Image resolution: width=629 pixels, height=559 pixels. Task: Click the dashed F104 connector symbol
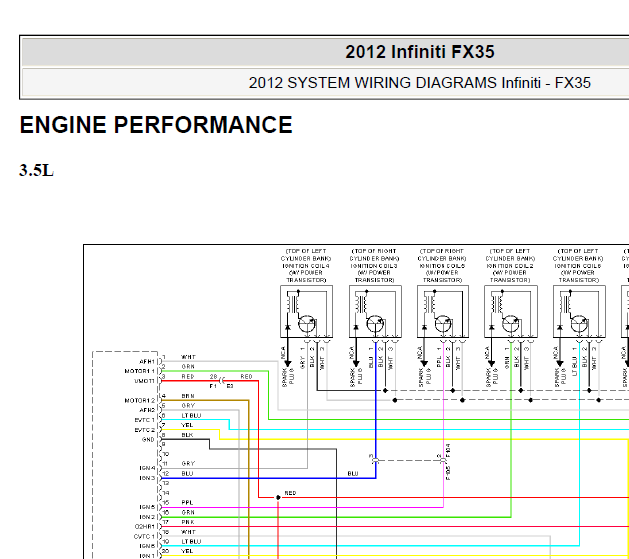click(x=442, y=460)
